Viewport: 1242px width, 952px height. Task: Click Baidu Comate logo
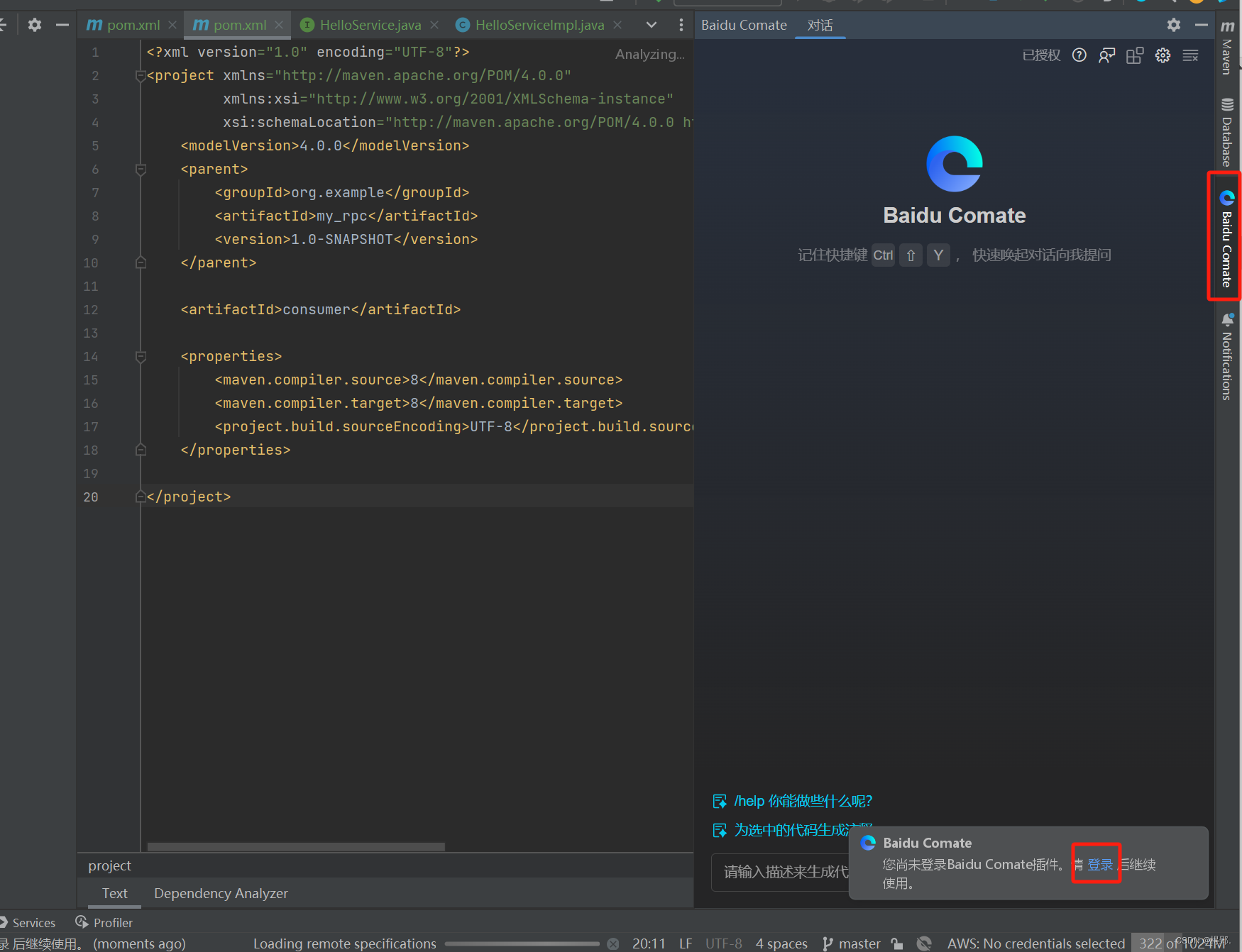pos(955,164)
